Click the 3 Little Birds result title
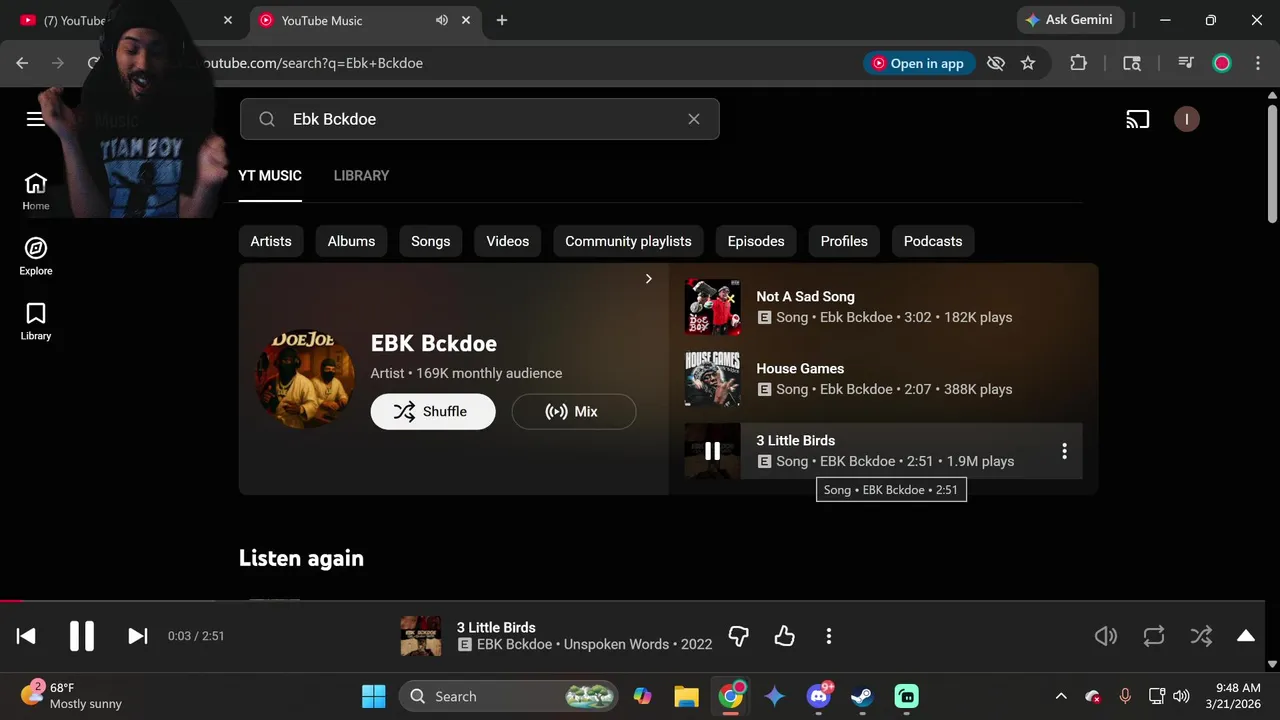 click(795, 440)
